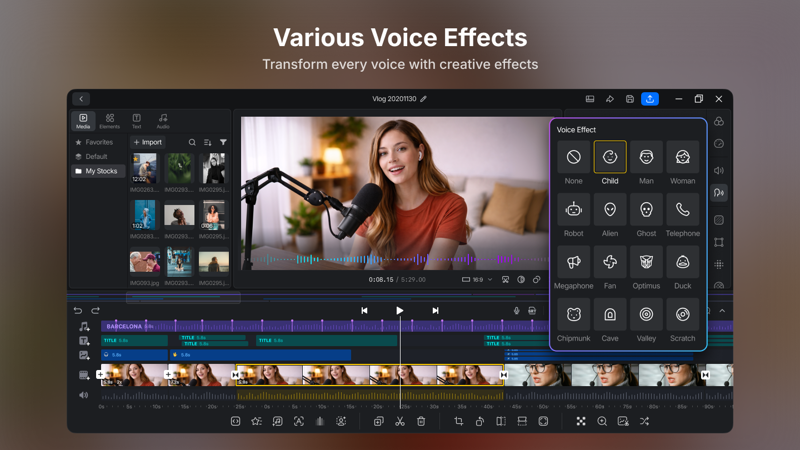Redo the last action
This screenshot has width=800, height=450.
[x=95, y=310]
